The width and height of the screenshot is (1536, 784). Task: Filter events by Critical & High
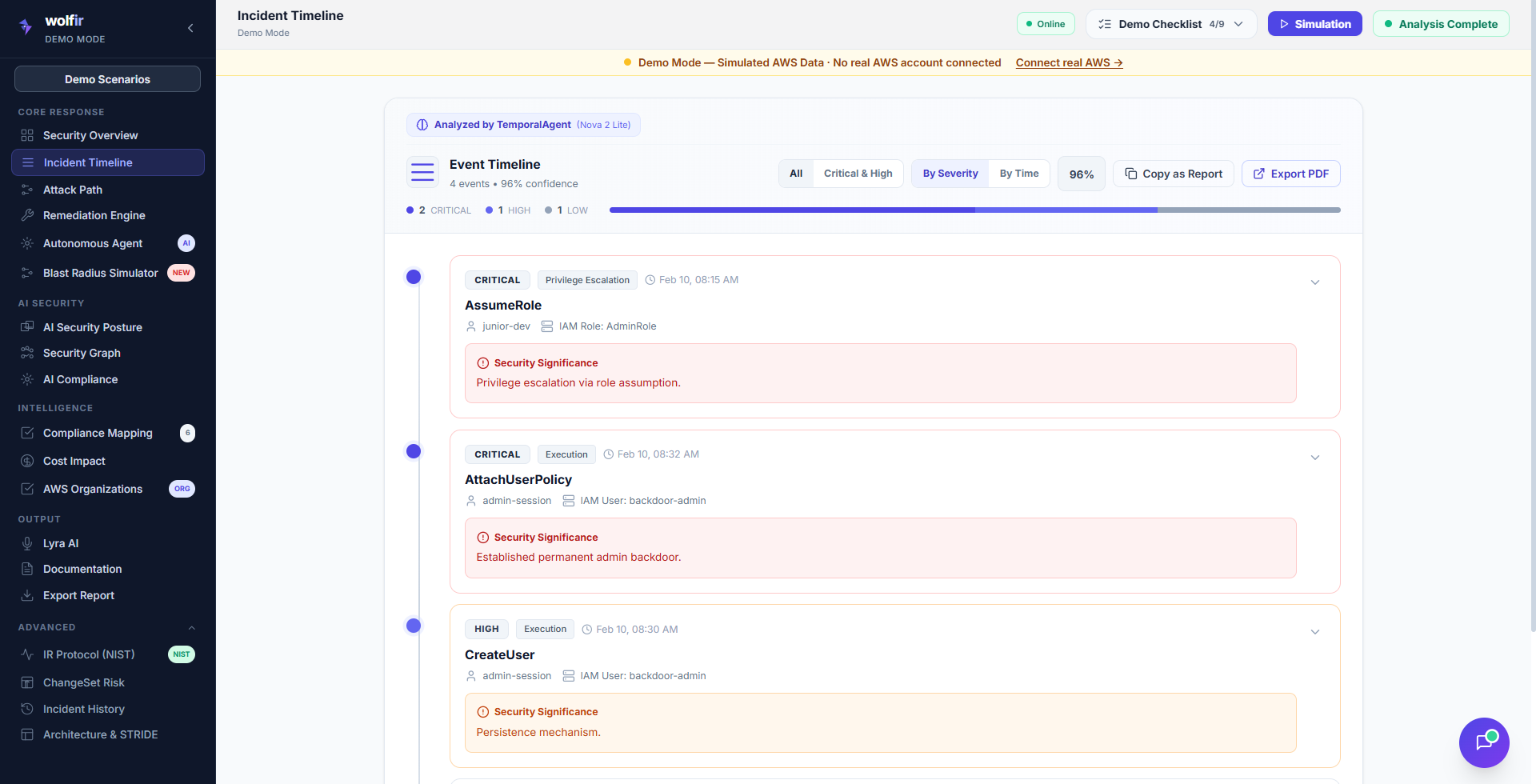pos(858,174)
